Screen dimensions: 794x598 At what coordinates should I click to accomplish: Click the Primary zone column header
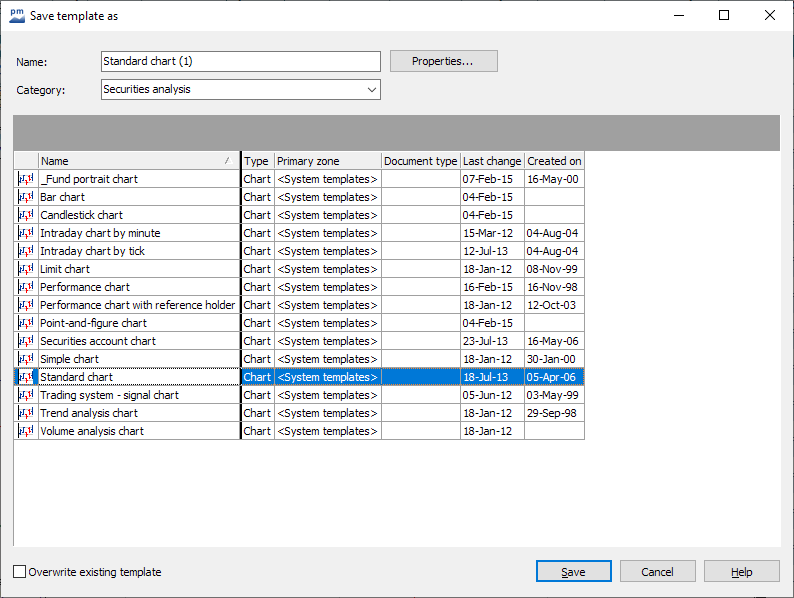[x=327, y=161]
